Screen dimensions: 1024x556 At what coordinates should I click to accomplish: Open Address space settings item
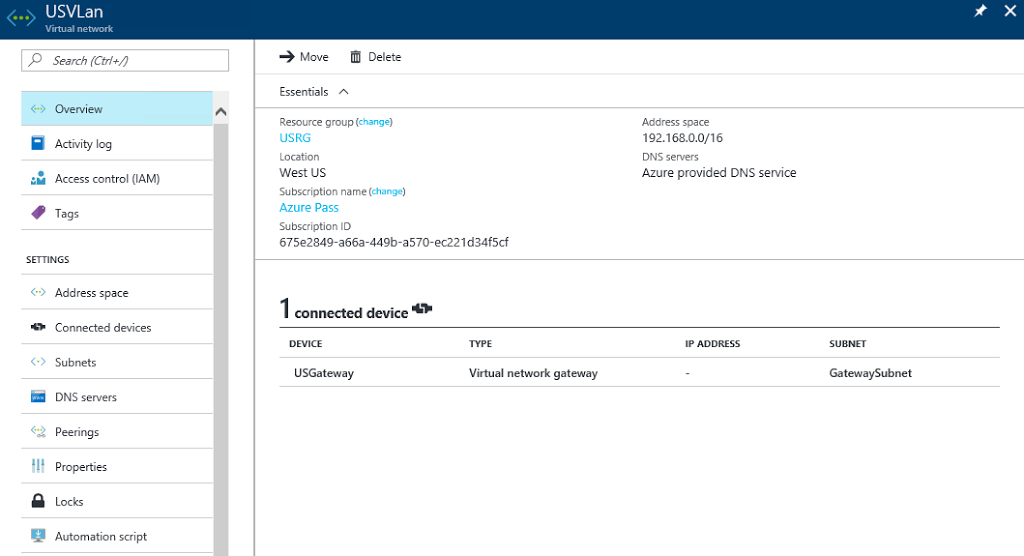coord(117,293)
